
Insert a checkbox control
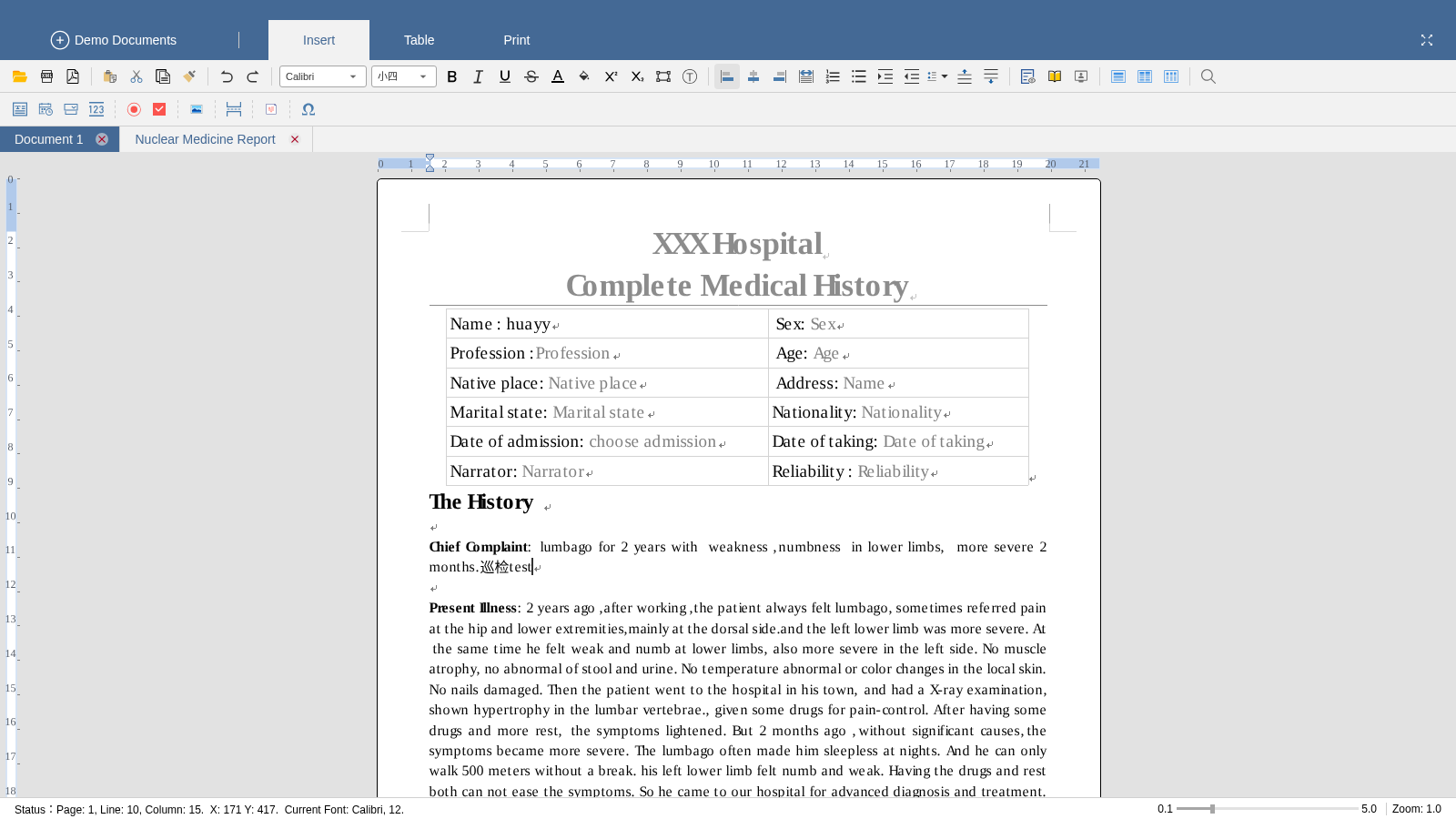pos(159,109)
